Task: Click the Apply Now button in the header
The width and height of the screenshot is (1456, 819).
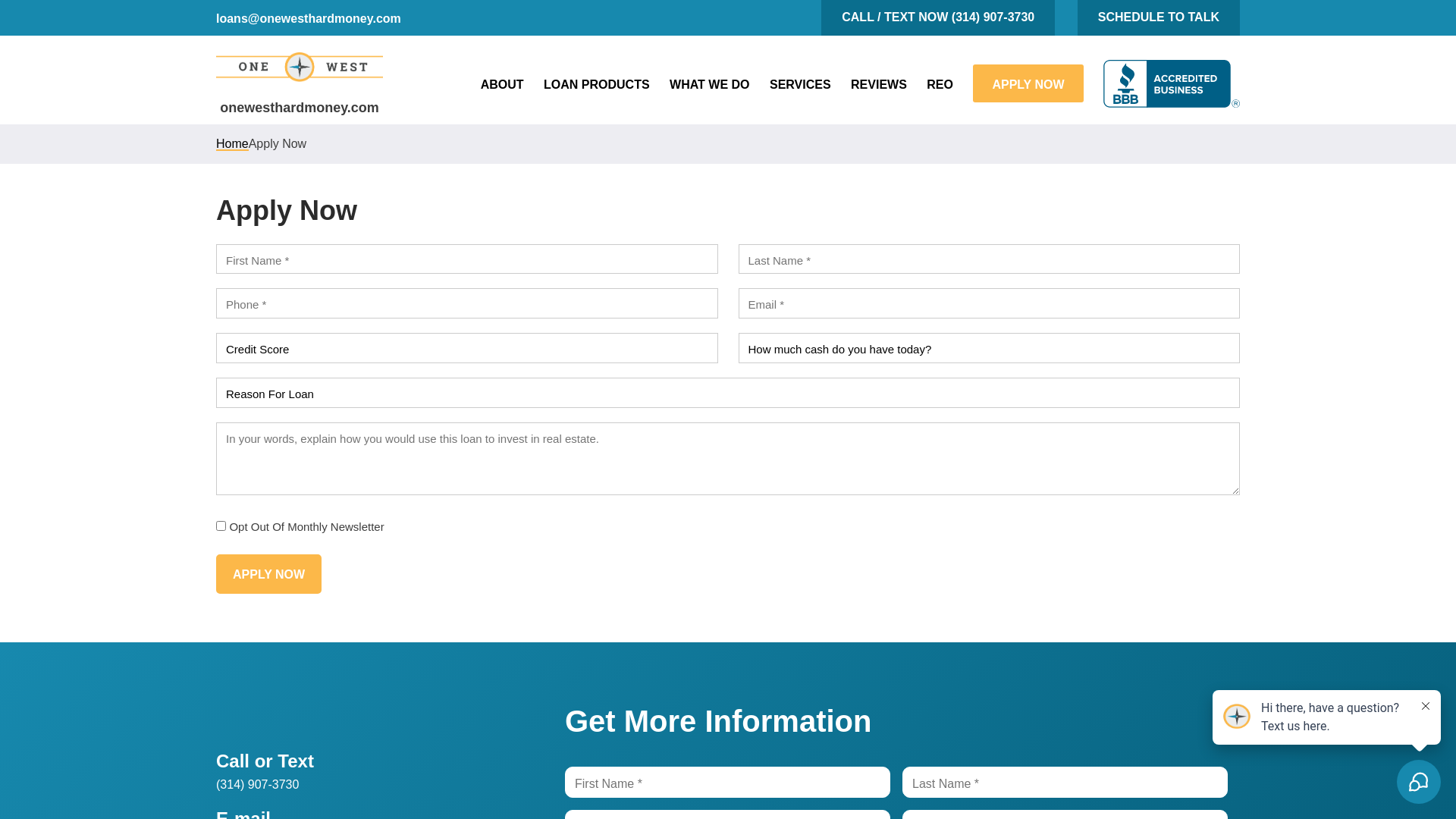Action: [x=1028, y=83]
